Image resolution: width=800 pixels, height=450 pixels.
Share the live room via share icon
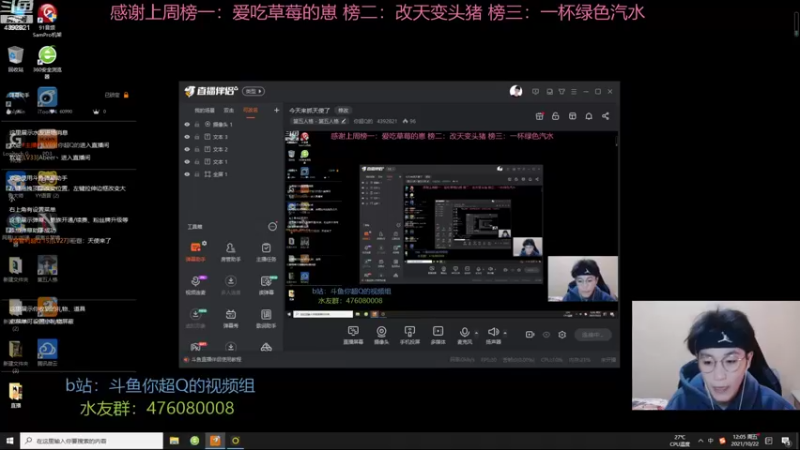click(606, 116)
